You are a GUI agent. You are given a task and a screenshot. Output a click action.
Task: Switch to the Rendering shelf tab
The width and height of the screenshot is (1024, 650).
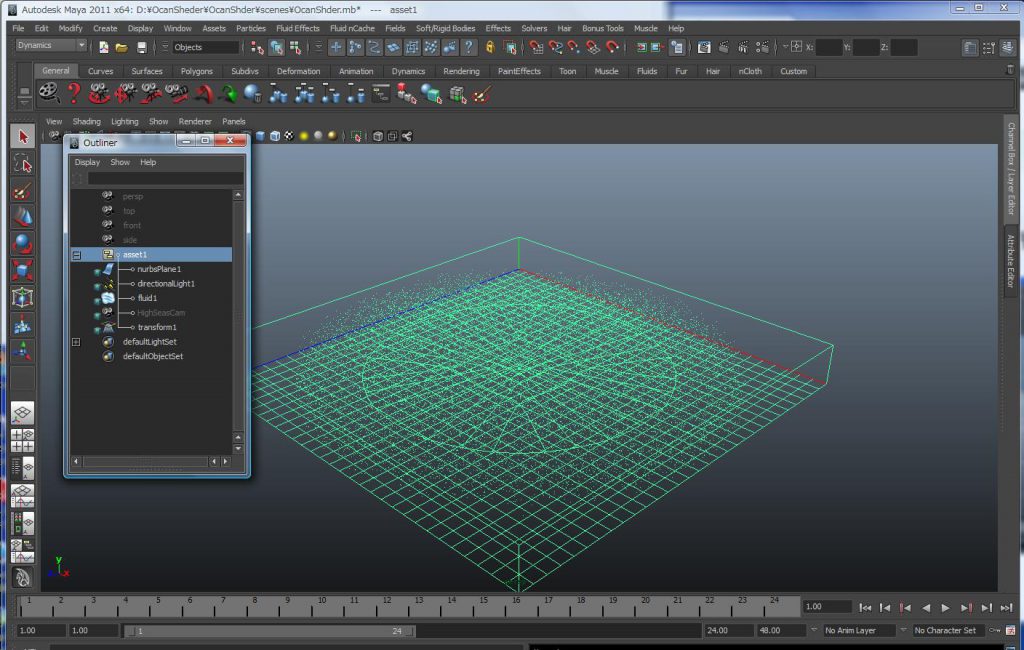click(x=461, y=71)
